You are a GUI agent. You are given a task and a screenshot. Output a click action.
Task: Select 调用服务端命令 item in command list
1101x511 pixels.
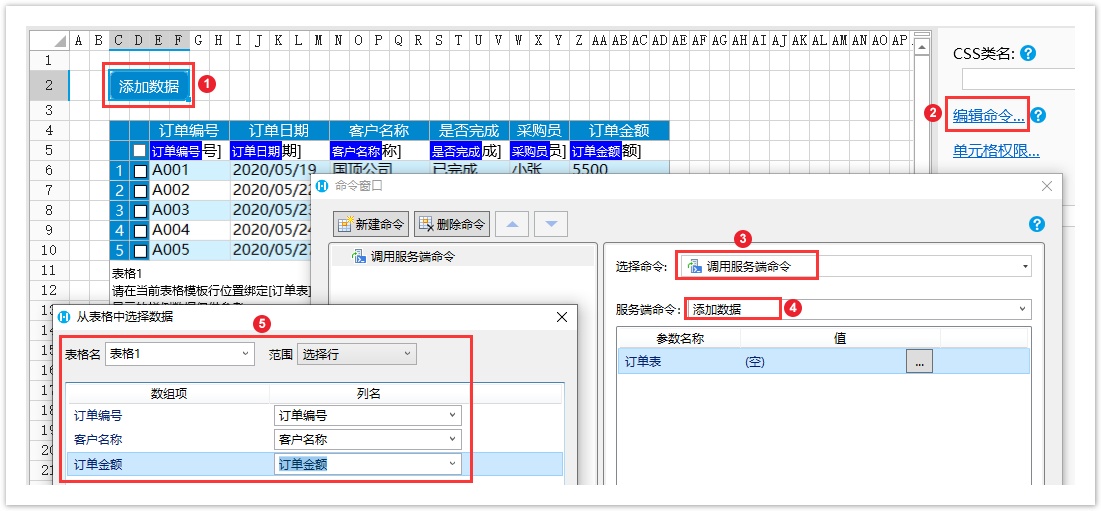(463, 257)
